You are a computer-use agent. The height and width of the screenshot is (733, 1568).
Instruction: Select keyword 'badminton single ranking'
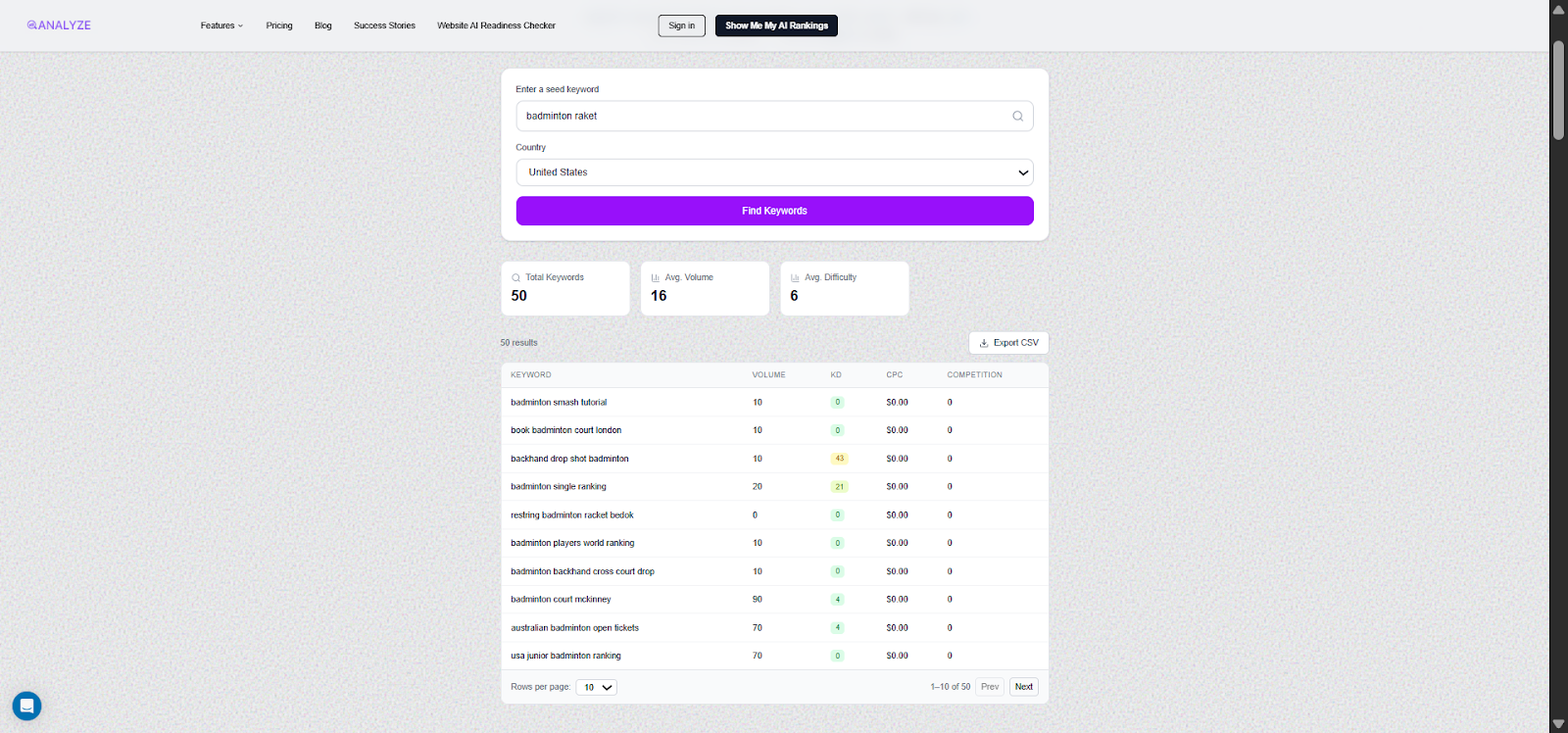[x=559, y=487]
